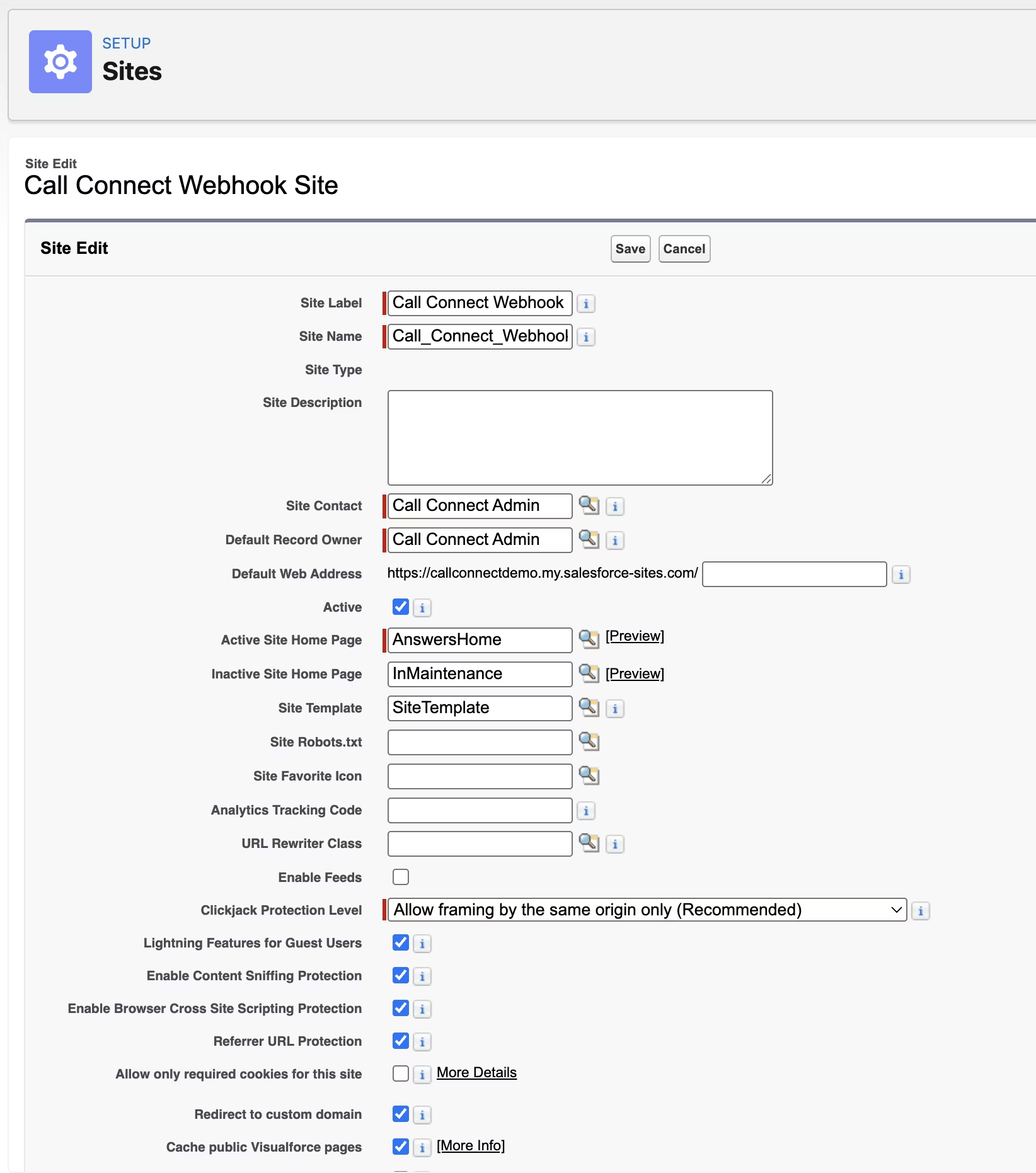Click the Setup gear icon

pos(60,62)
